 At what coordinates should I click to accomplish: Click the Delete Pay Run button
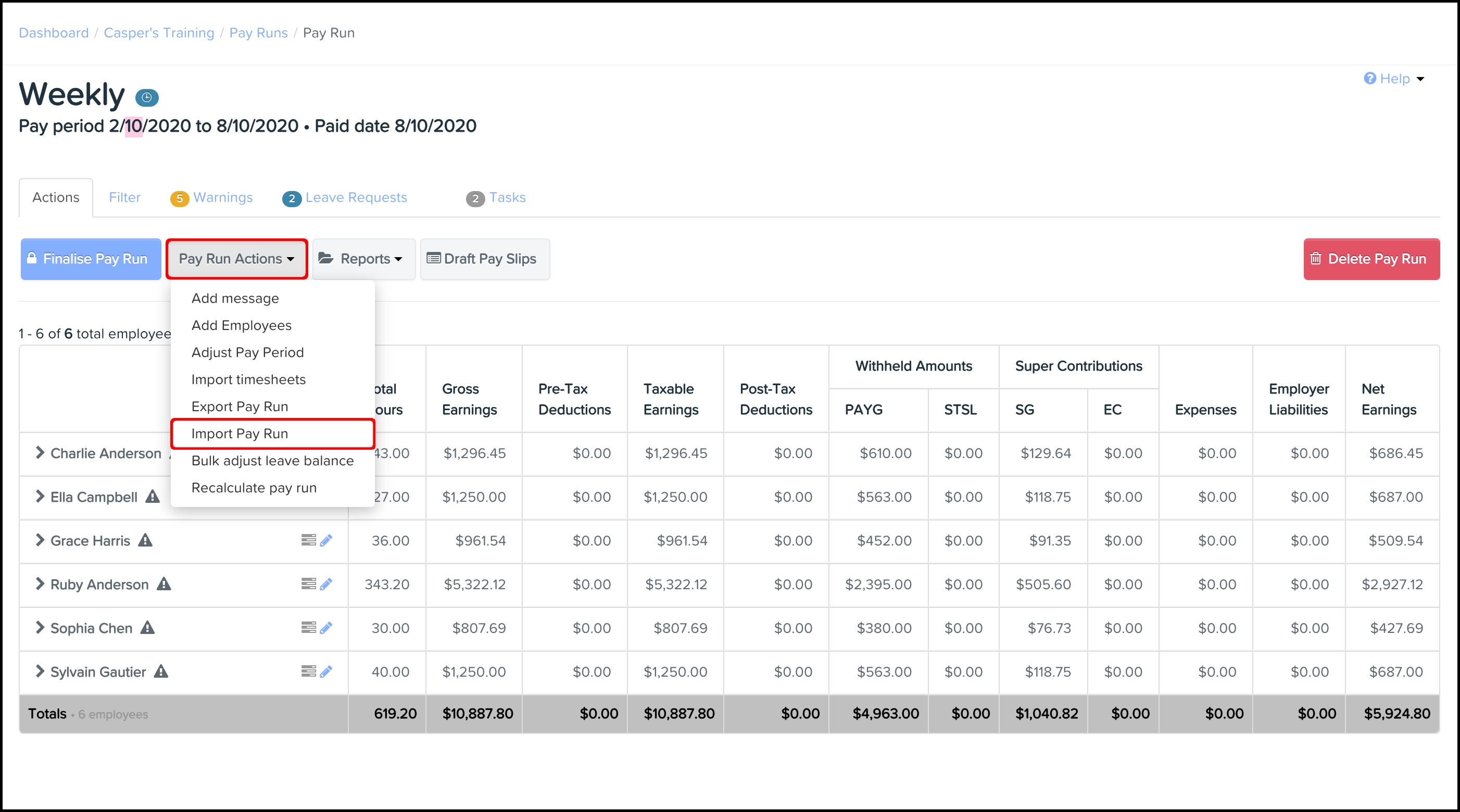click(x=1371, y=259)
